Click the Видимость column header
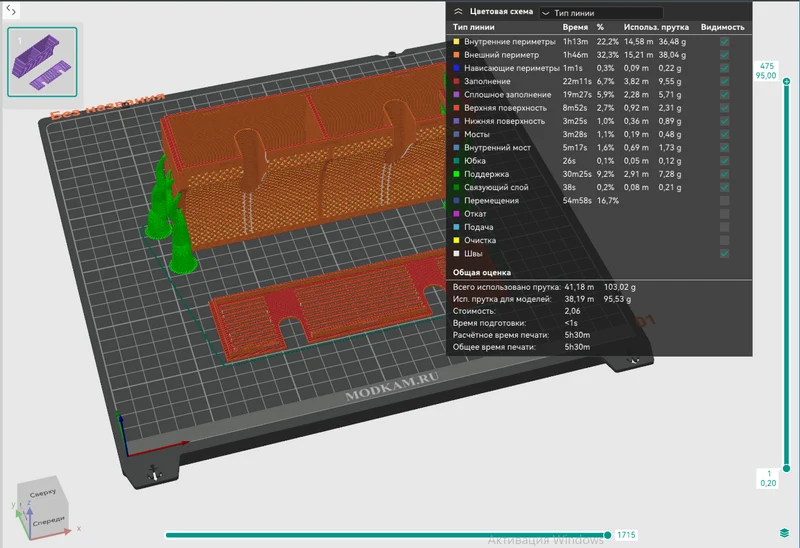 point(722,27)
